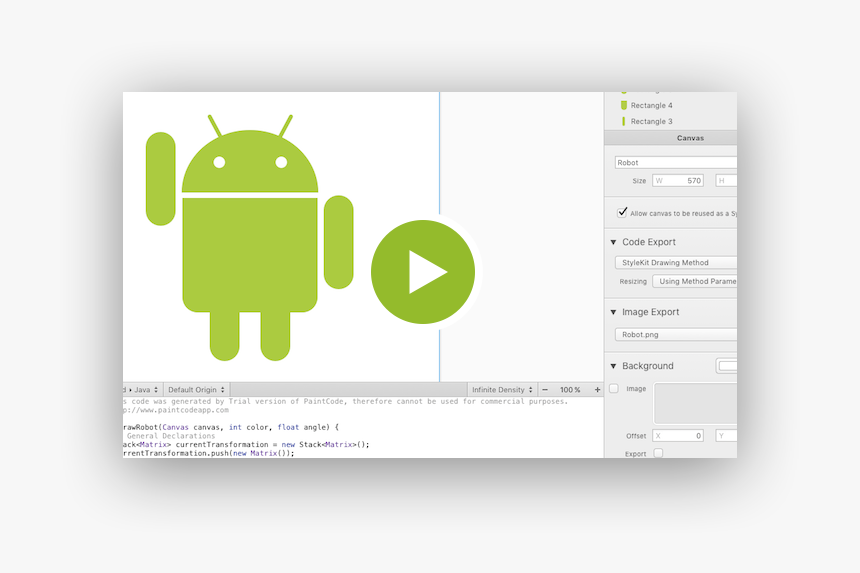Collapse the Image Export section
860x573 pixels.
click(613, 312)
